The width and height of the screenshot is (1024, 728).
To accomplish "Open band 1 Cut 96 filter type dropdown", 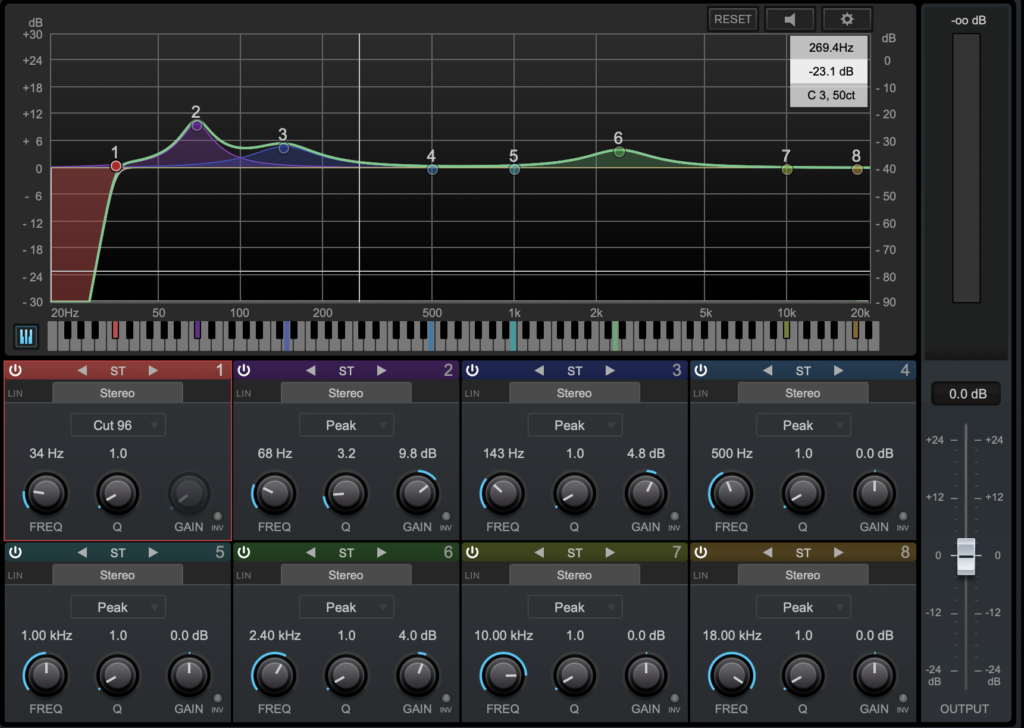I will [x=118, y=425].
